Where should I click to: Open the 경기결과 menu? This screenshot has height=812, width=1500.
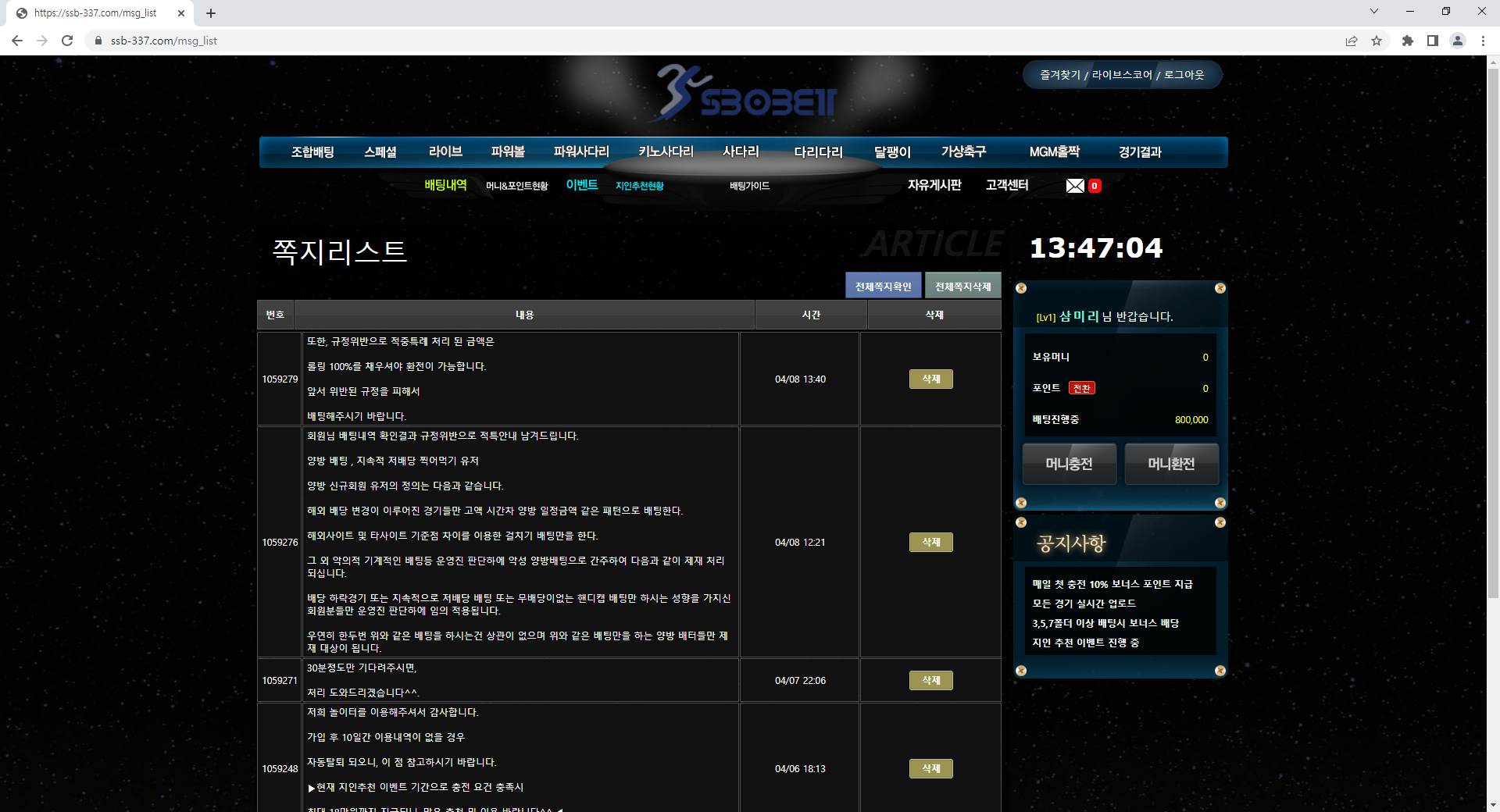click(x=1140, y=151)
